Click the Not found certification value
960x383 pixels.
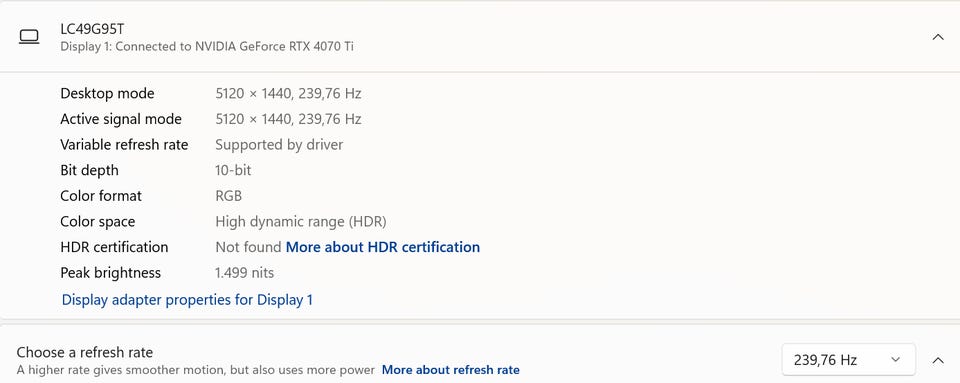pyautogui.click(x=248, y=247)
